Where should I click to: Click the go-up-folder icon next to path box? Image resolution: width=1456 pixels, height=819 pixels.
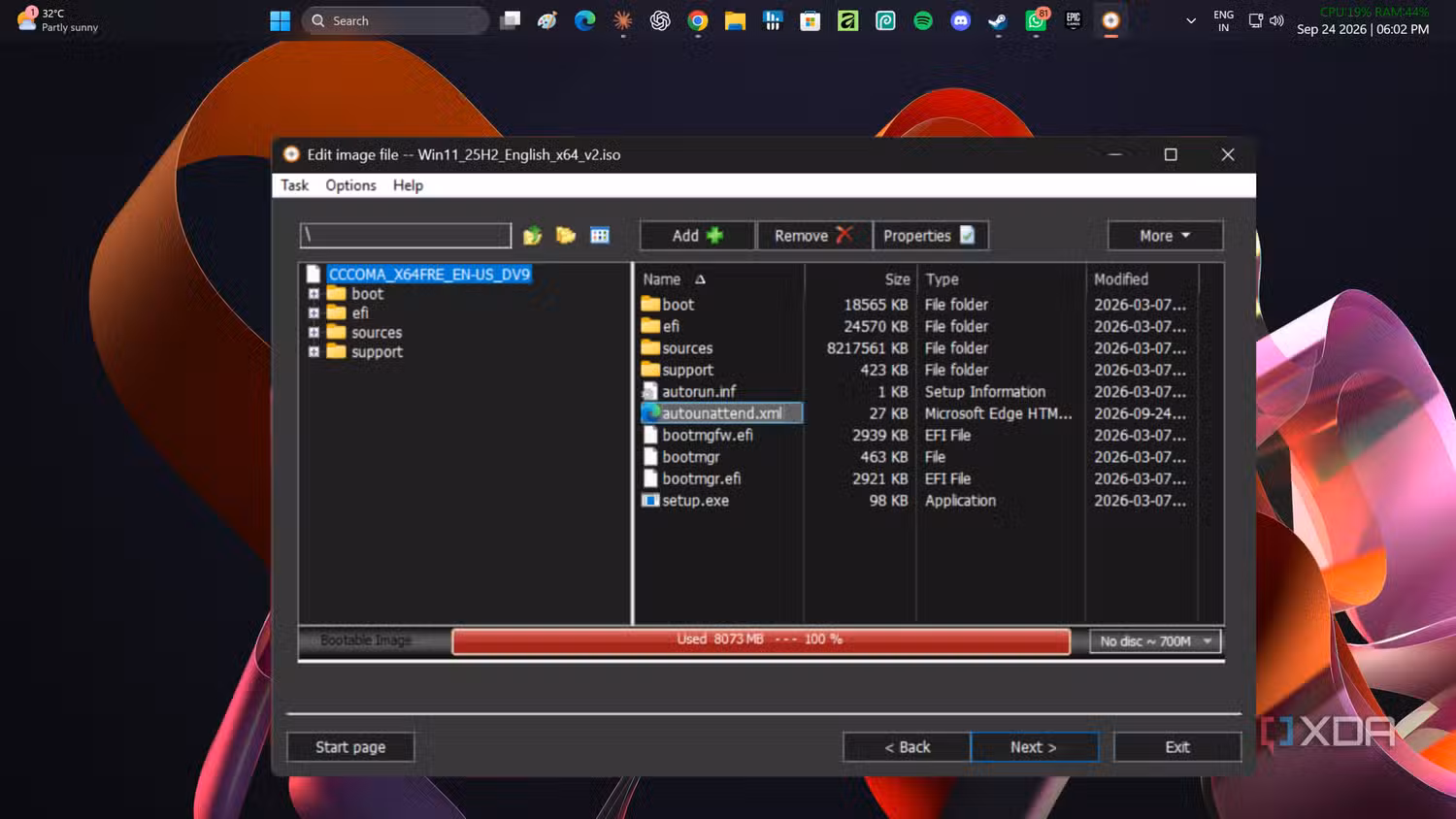[x=532, y=236]
